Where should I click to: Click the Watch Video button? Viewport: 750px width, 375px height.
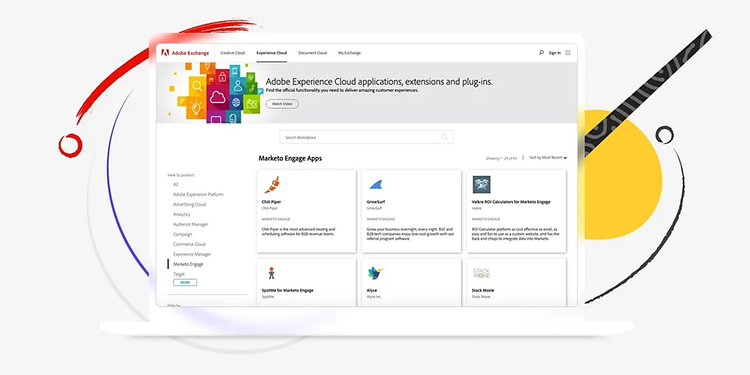[x=282, y=104]
